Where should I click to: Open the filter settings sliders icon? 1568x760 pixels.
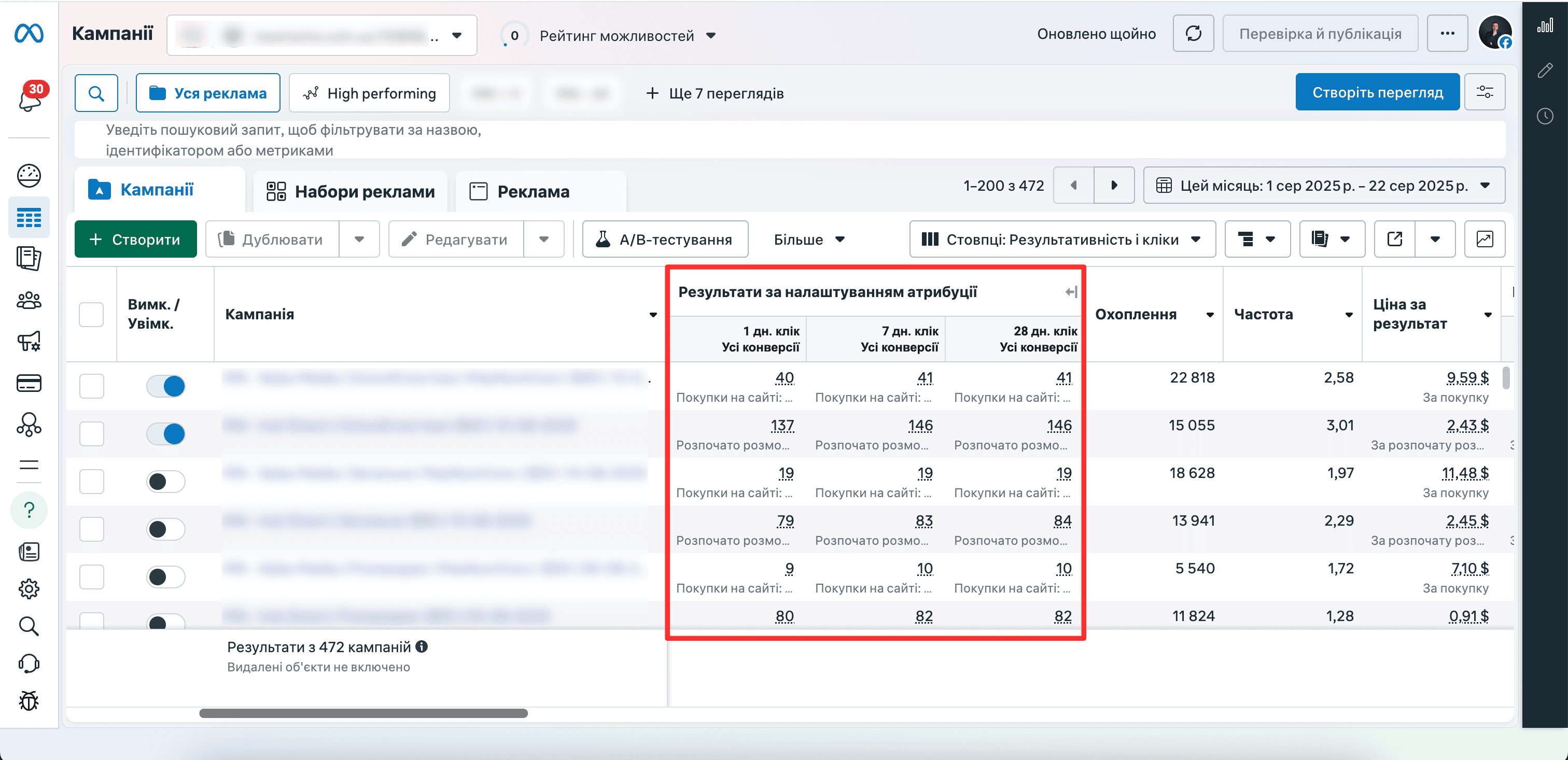pyautogui.click(x=1485, y=92)
